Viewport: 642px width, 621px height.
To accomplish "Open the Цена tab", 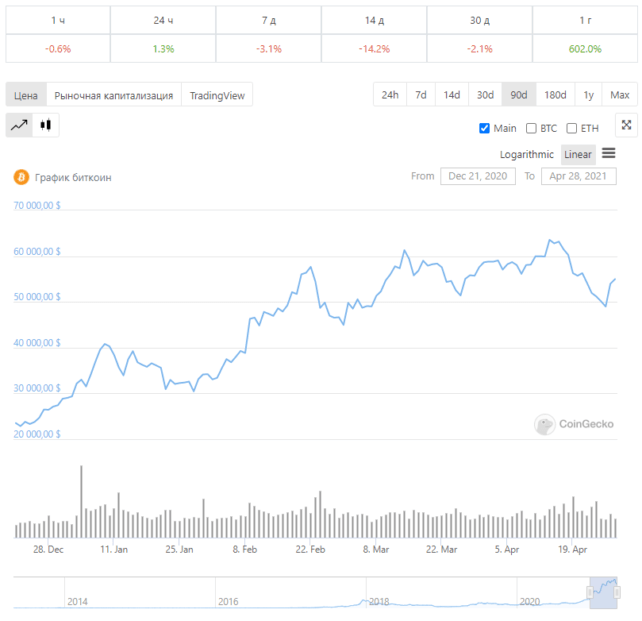I will [26, 95].
